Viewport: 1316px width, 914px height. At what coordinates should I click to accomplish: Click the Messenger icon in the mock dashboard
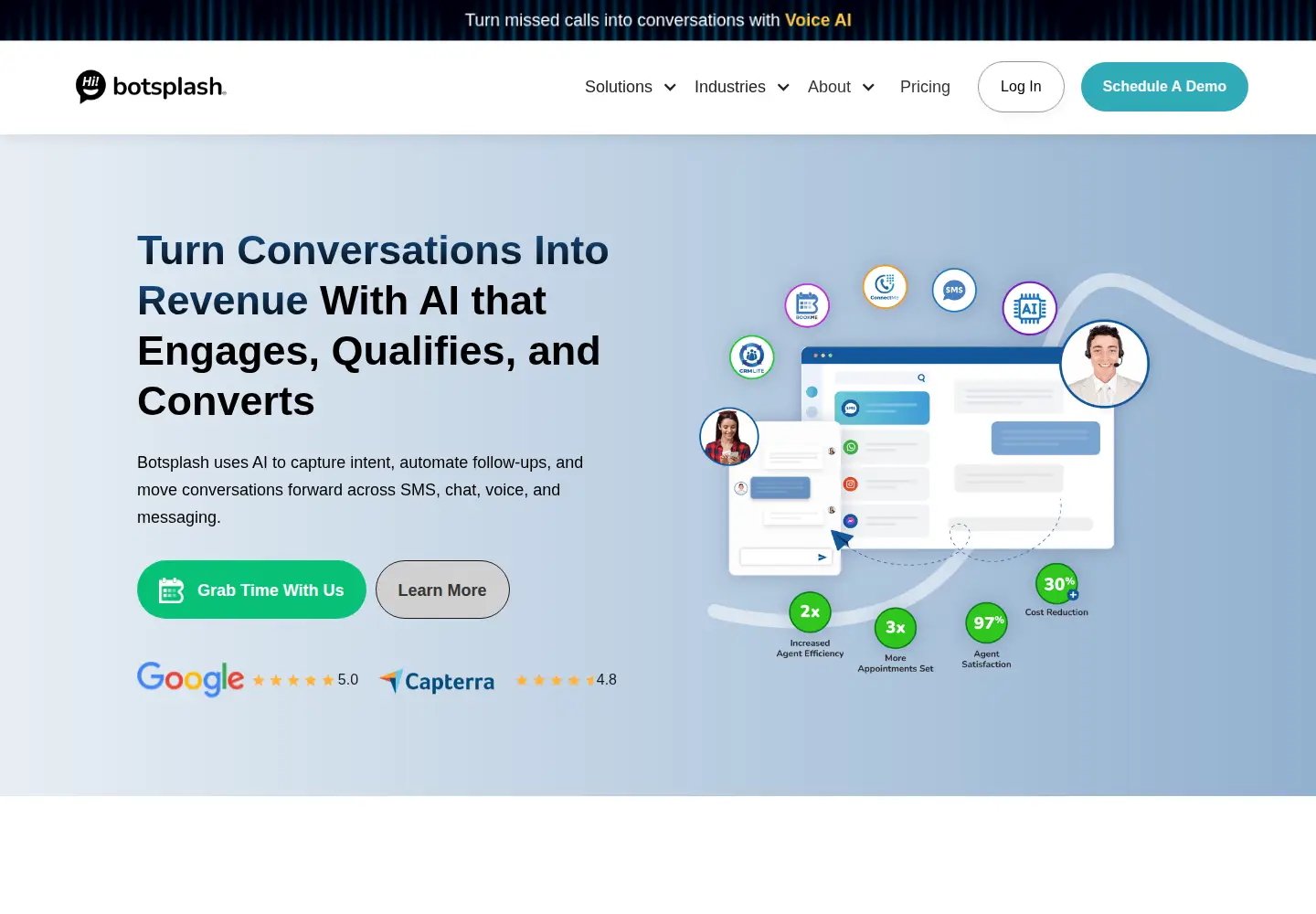coord(851,521)
